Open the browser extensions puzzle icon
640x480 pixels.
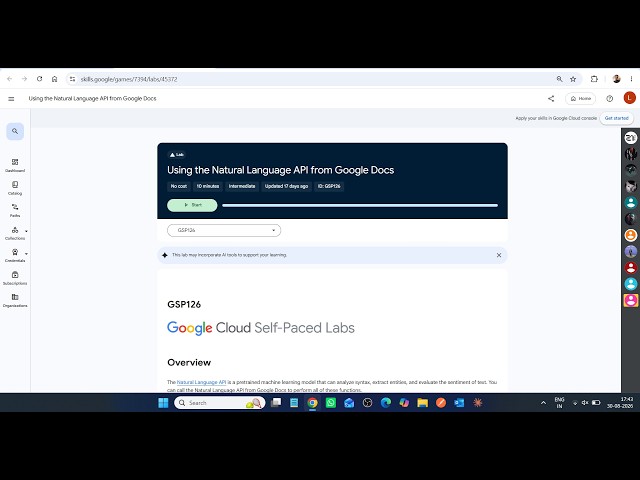594,79
